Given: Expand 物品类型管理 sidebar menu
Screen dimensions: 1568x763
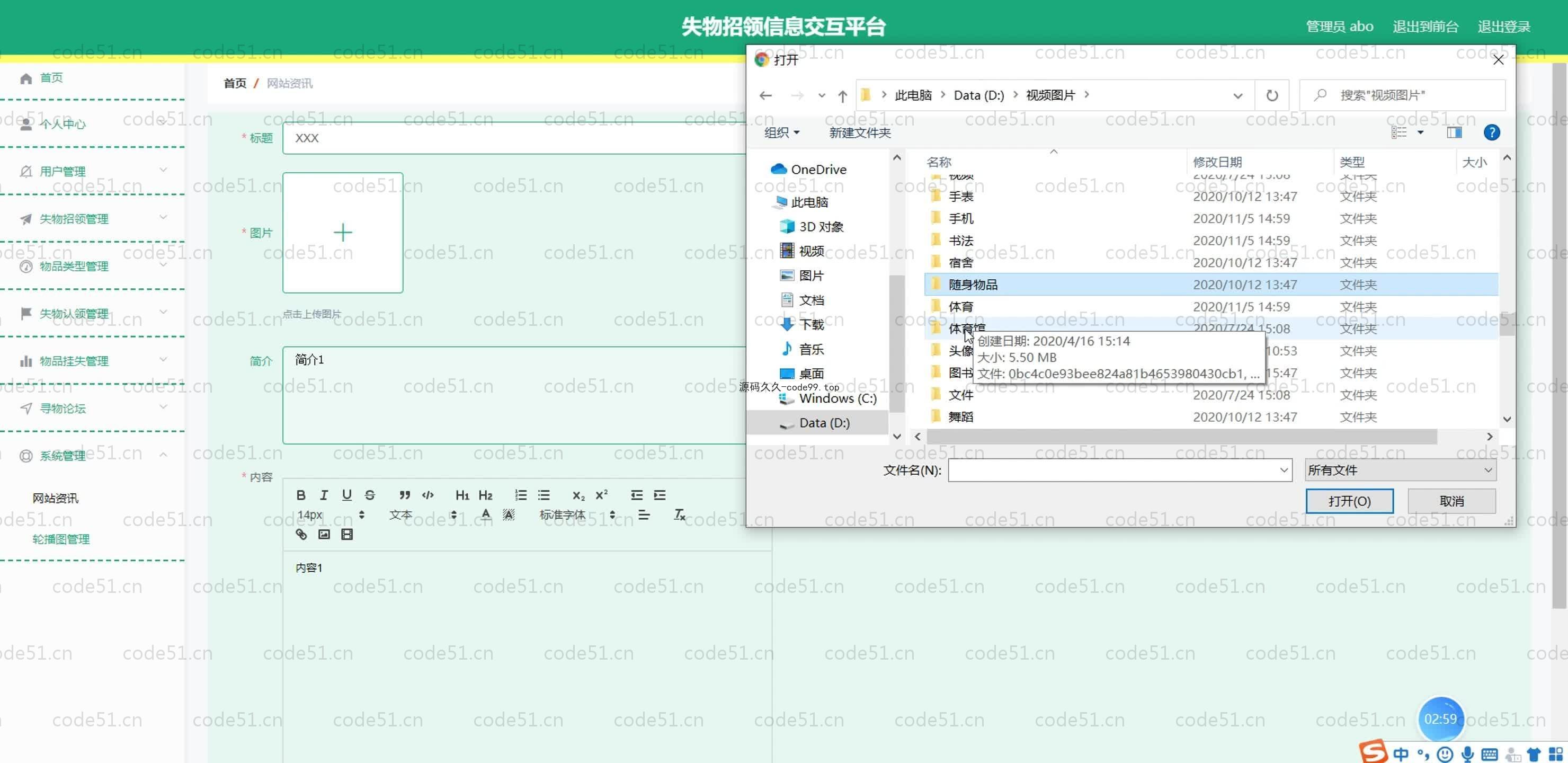Looking at the screenshot, I should point(93,266).
